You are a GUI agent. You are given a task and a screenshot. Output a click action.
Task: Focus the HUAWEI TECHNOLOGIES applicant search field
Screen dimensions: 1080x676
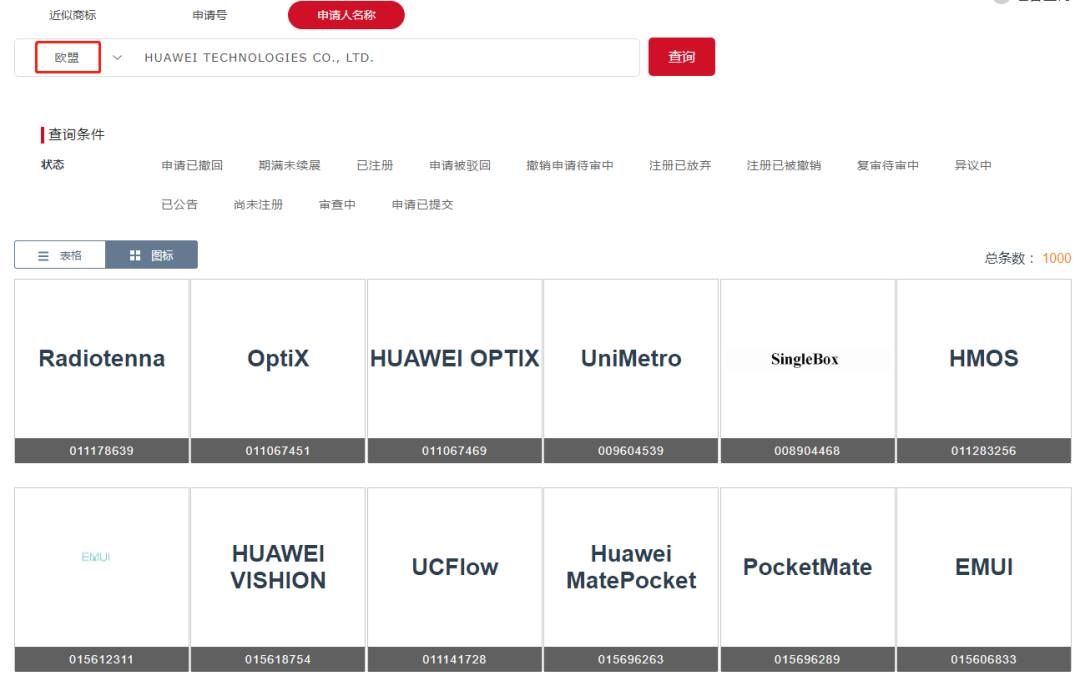coord(386,58)
